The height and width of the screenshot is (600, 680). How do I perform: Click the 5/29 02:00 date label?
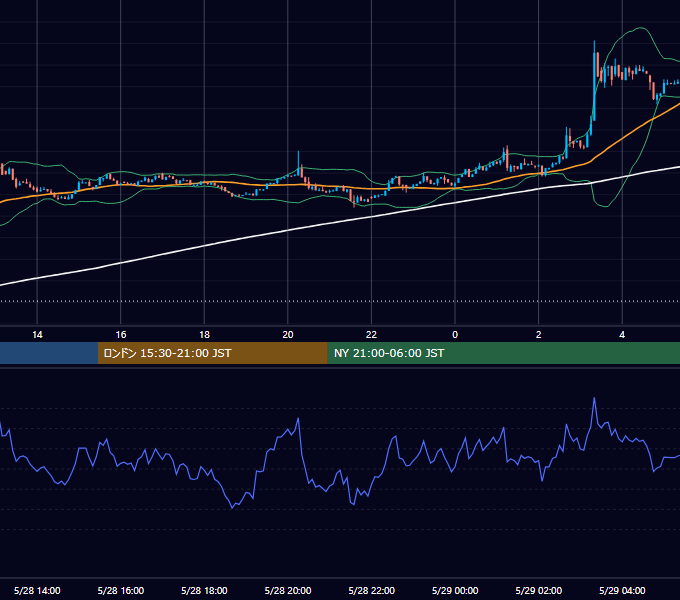tap(539, 590)
